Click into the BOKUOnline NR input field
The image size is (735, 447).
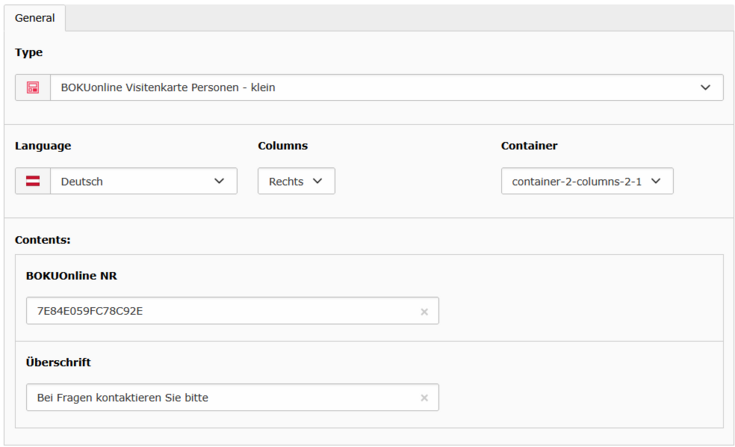(232, 311)
